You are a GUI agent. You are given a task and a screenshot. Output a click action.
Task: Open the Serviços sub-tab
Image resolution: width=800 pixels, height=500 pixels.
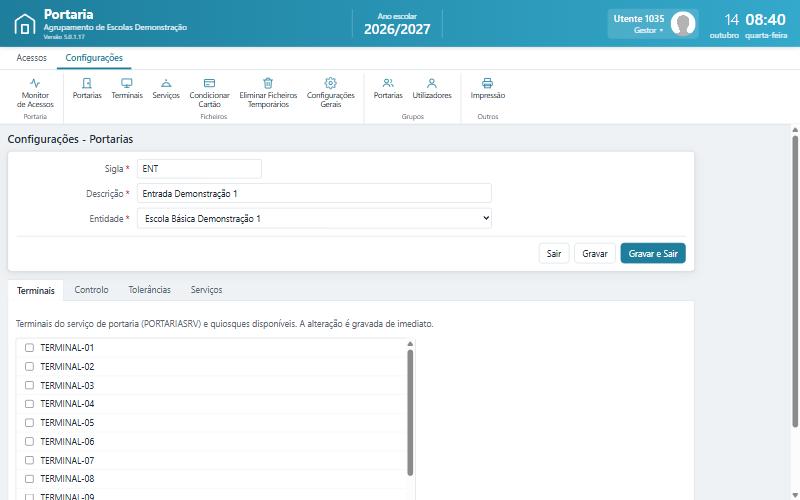coord(206,289)
